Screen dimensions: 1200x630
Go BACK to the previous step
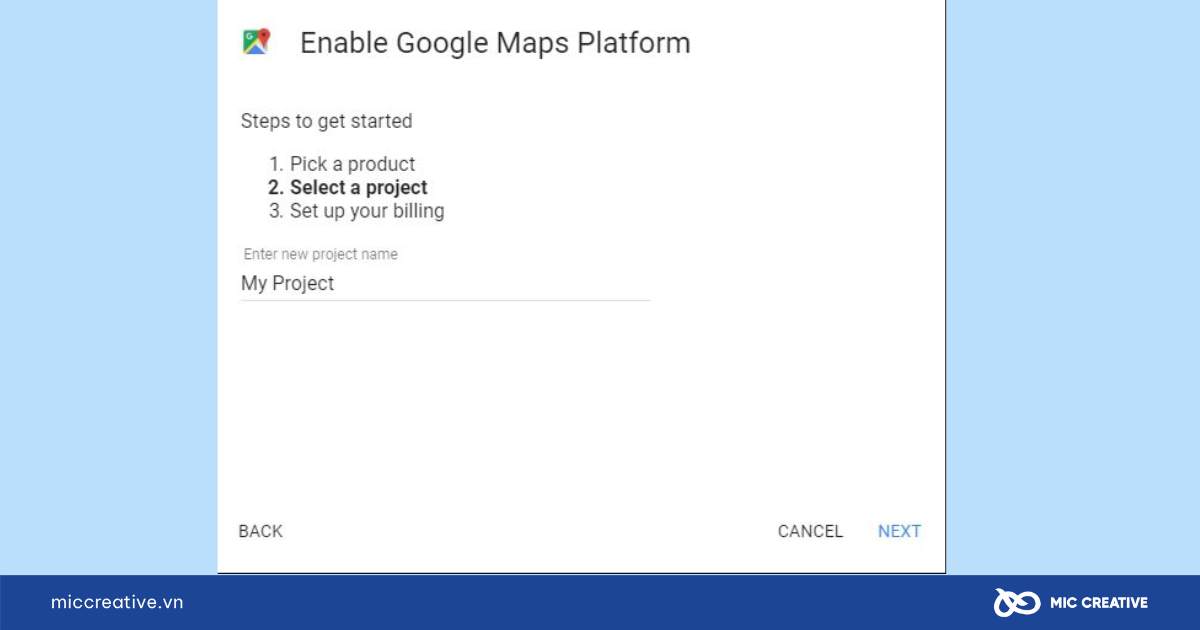(x=261, y=531)
